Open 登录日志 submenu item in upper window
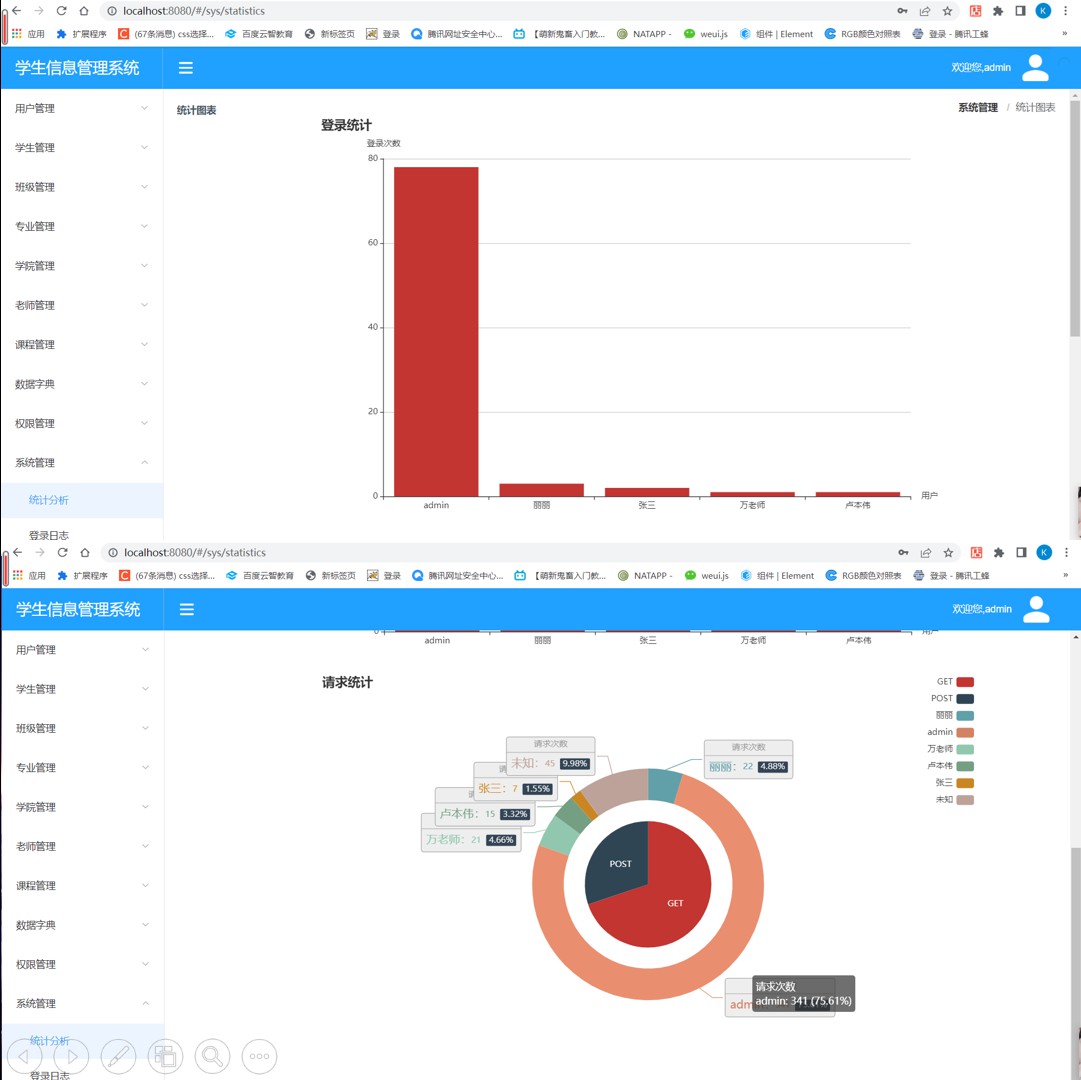 (x=82, y=535)
